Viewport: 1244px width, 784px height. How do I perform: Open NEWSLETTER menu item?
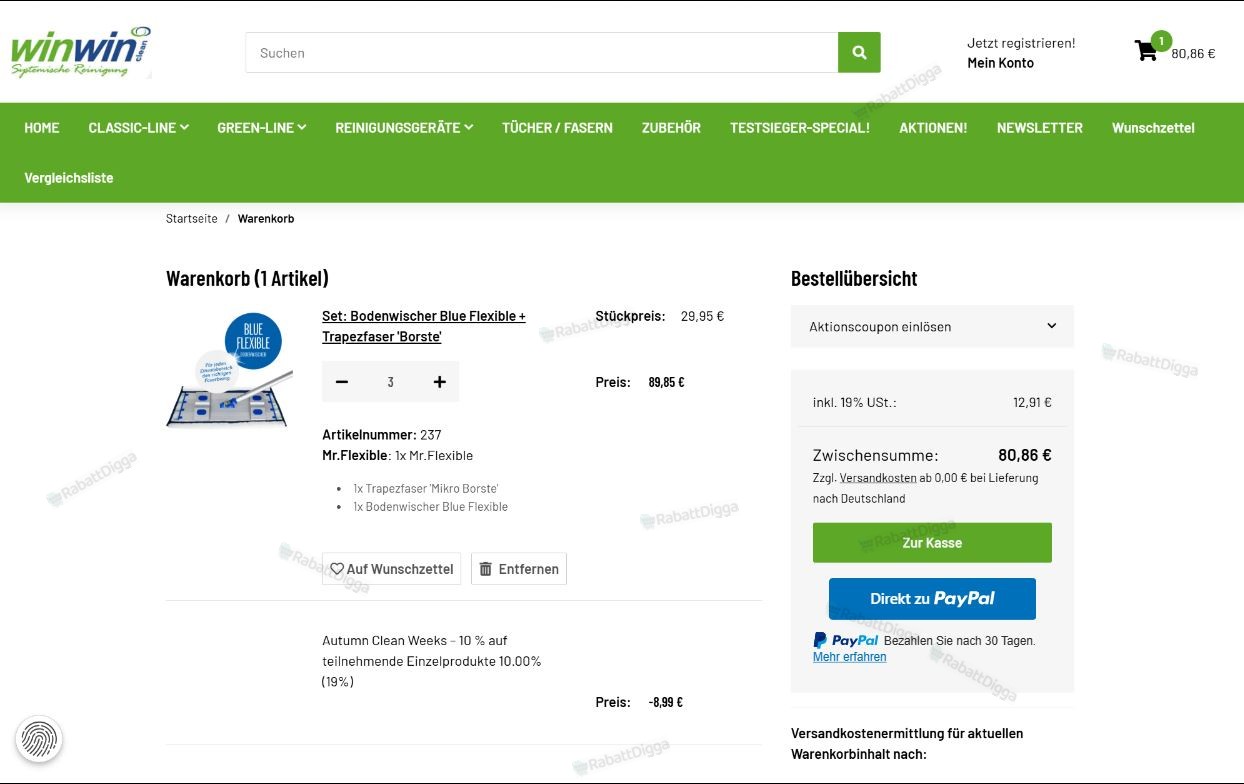pyautogui.click(x=1040, y=128)
